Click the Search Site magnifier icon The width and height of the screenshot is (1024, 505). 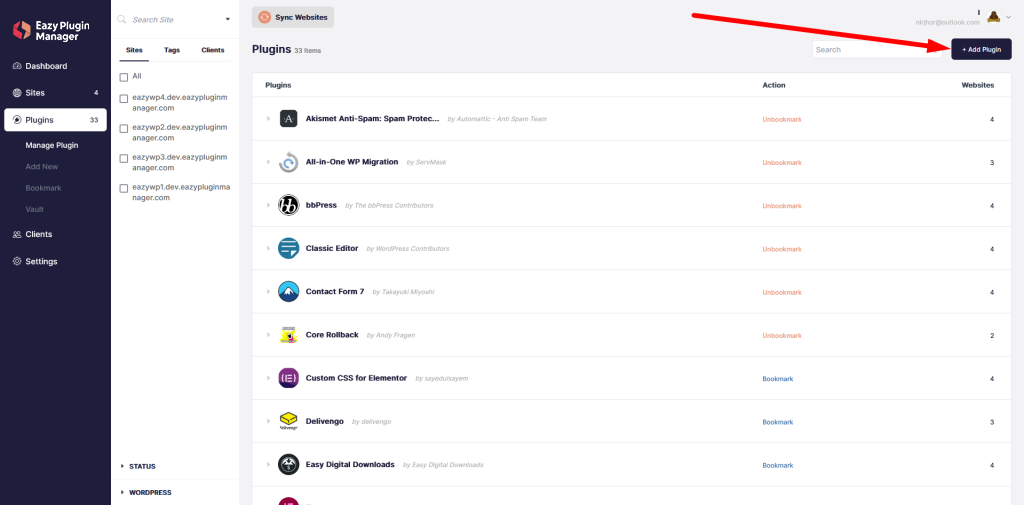[x=121, y=20]
